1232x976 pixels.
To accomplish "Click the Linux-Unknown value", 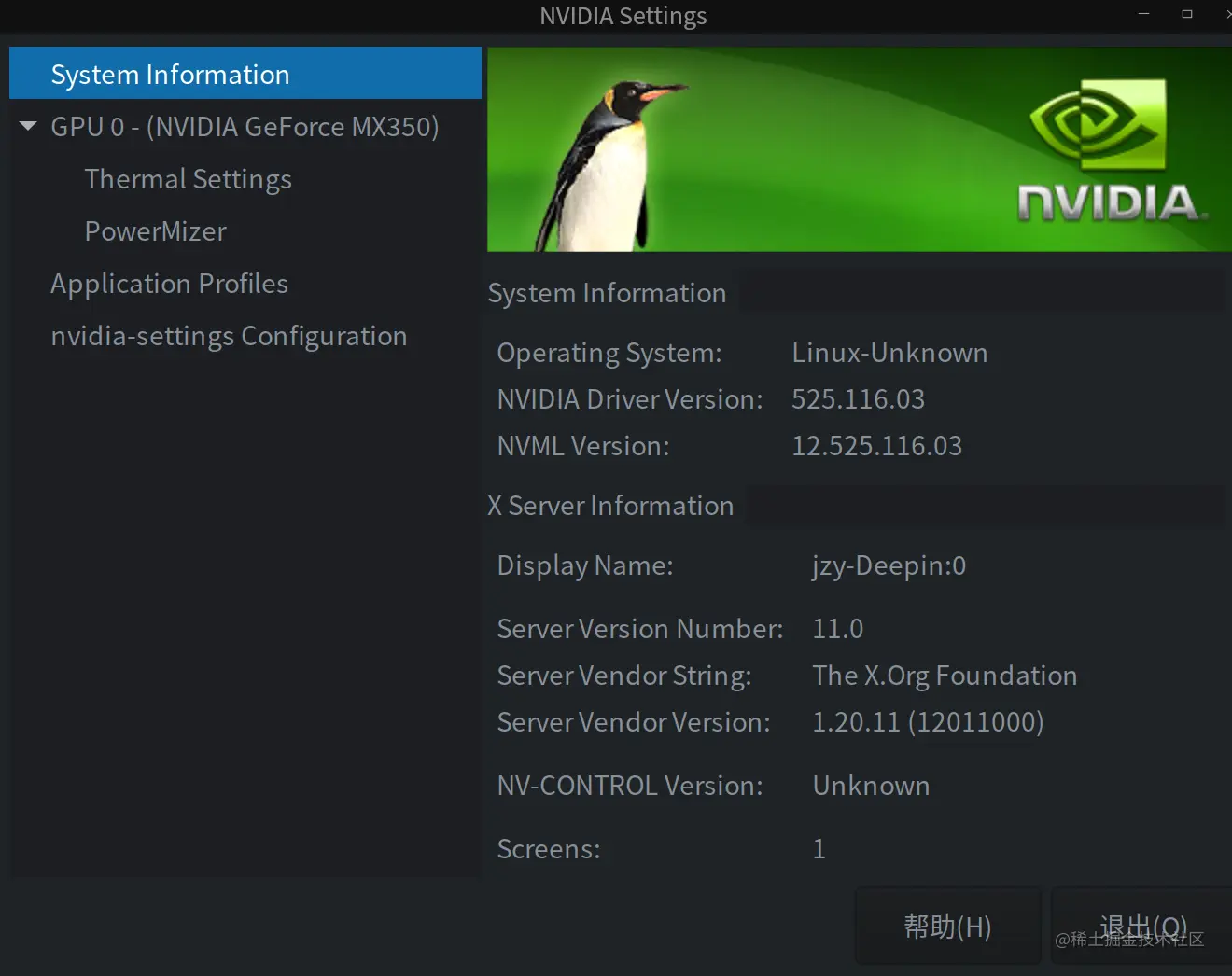I will (889, 353).
